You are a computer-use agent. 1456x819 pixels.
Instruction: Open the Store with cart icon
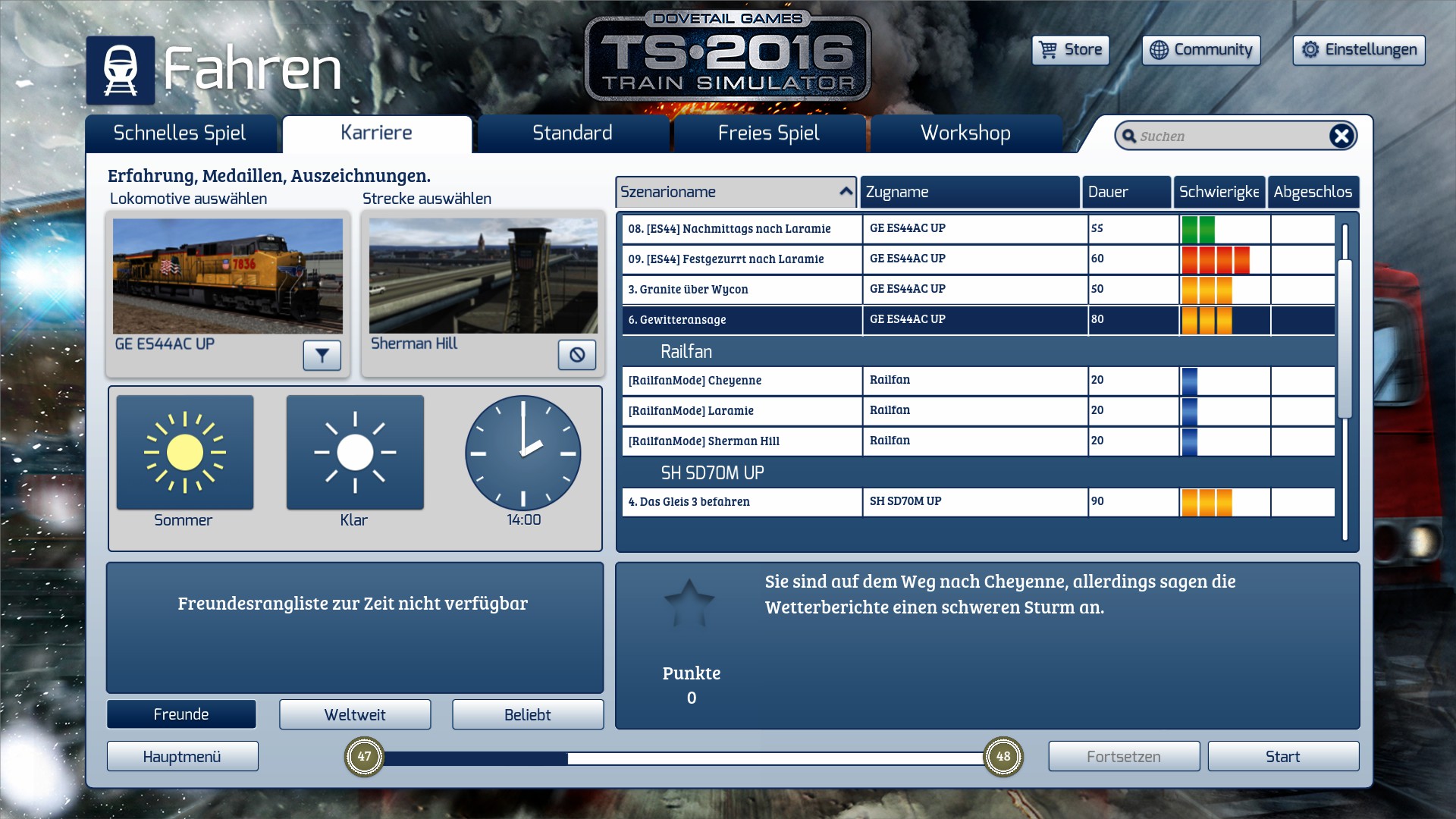coord(1070,50)
